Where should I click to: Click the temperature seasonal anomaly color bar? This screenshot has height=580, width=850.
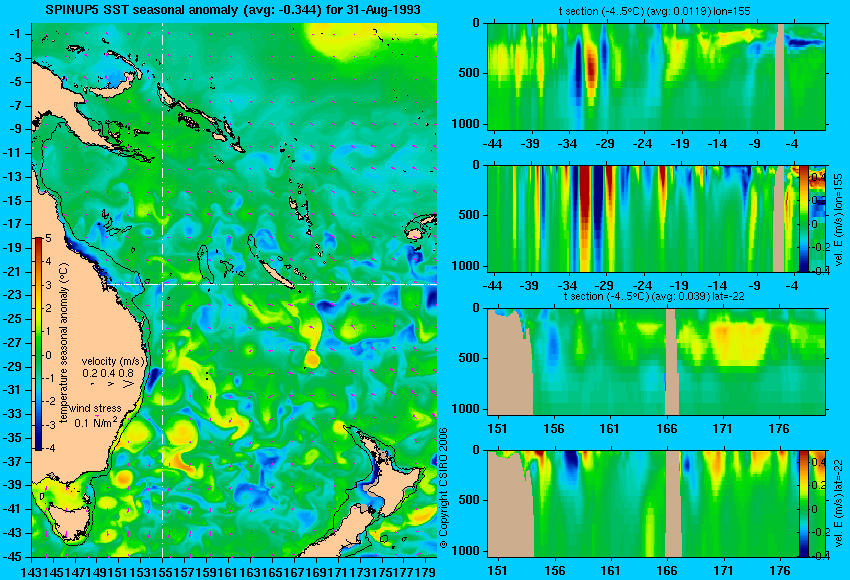click(39, 344)
